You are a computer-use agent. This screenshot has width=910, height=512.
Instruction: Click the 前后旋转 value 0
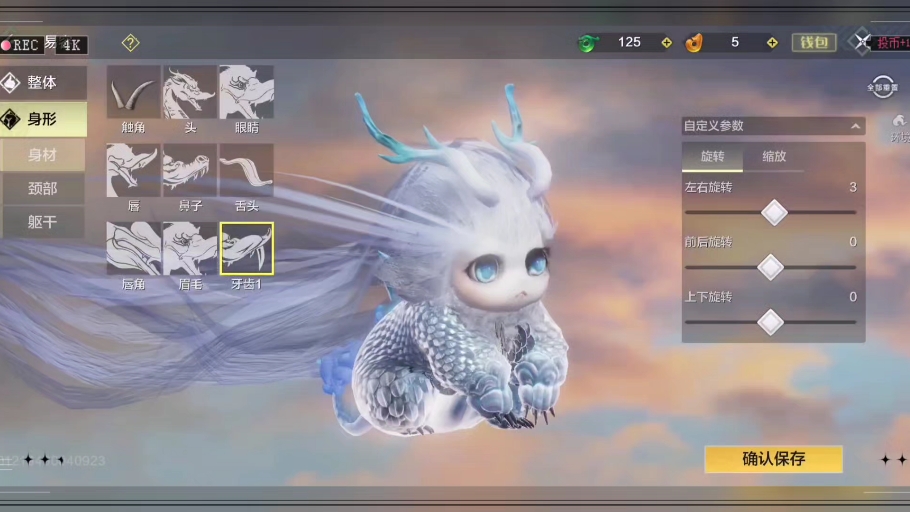tap(853, 241)
